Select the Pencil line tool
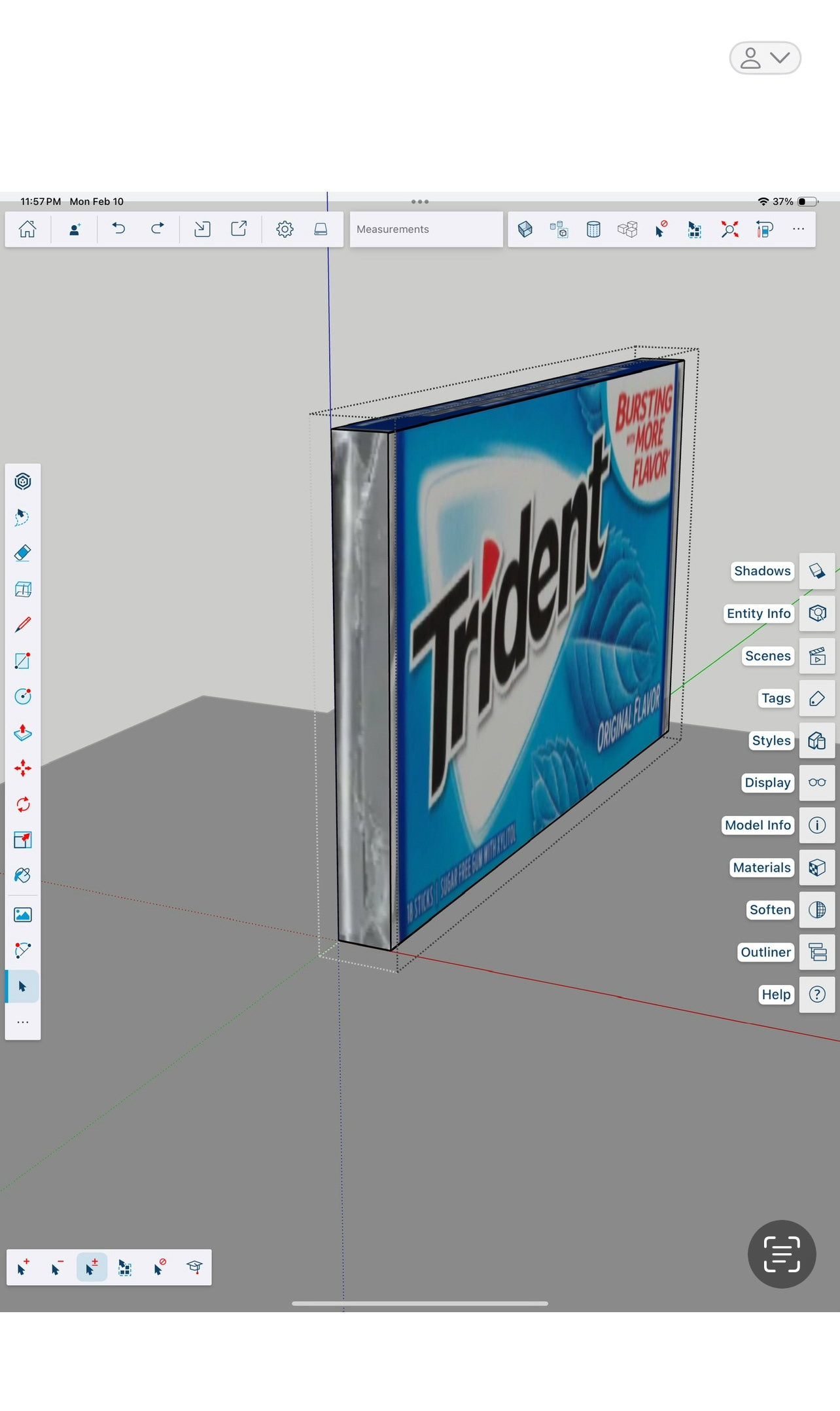The image size is (840, 1411). point(23,624)
